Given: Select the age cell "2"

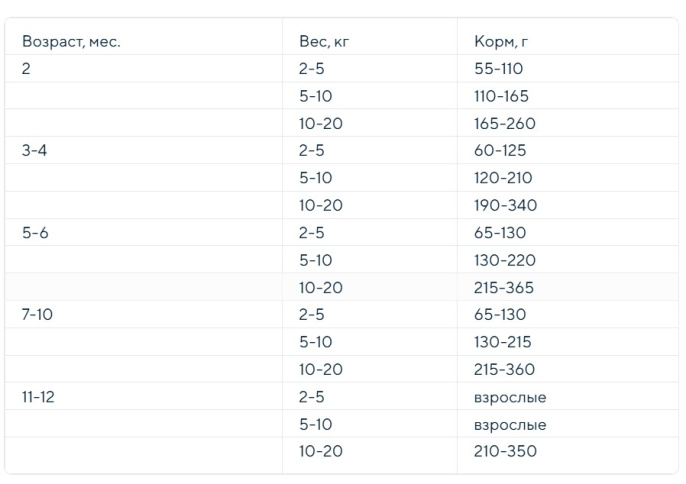Looking at the screenshot, I should click(x=26, y=69).
